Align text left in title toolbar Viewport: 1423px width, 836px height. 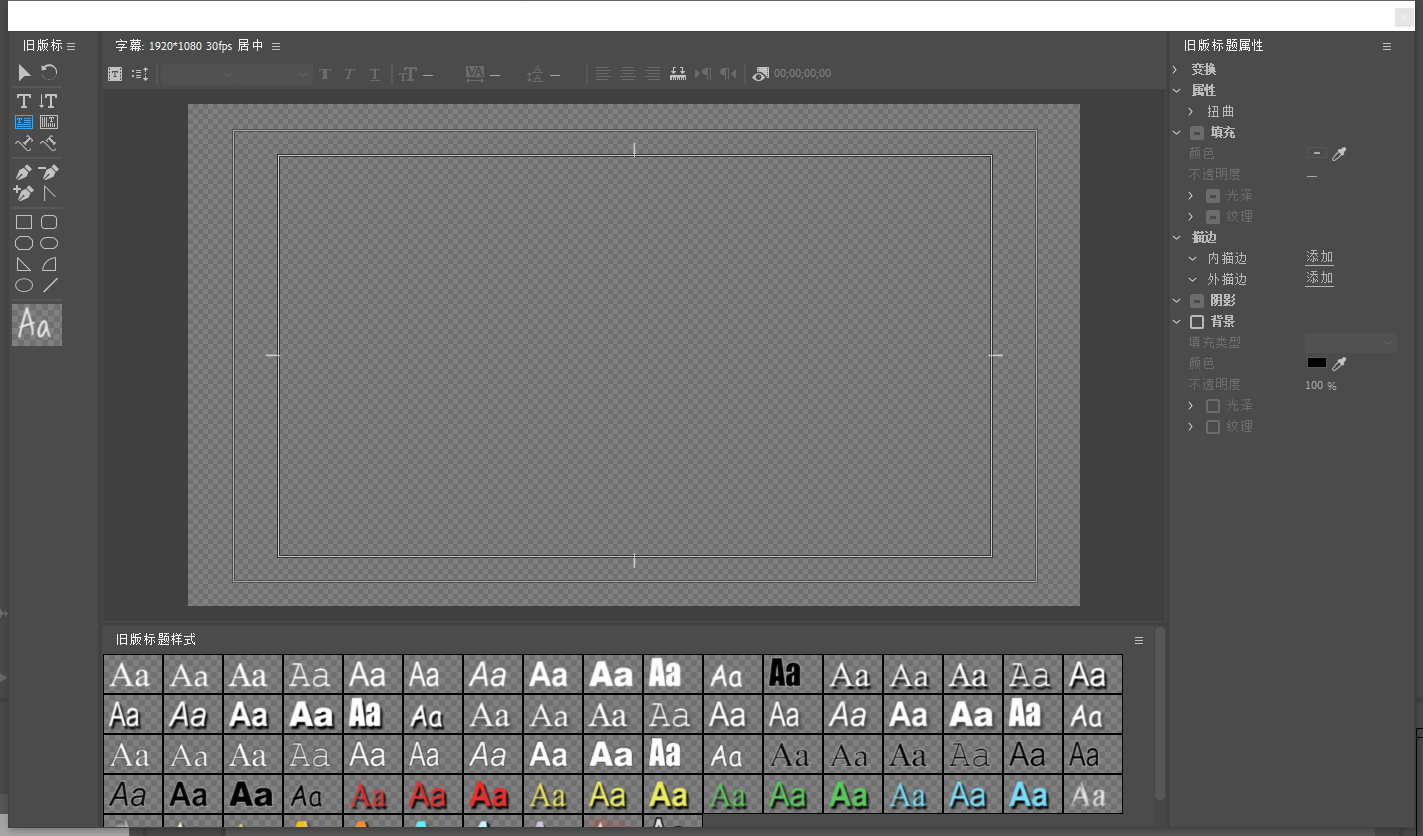[x=603, y=74]
